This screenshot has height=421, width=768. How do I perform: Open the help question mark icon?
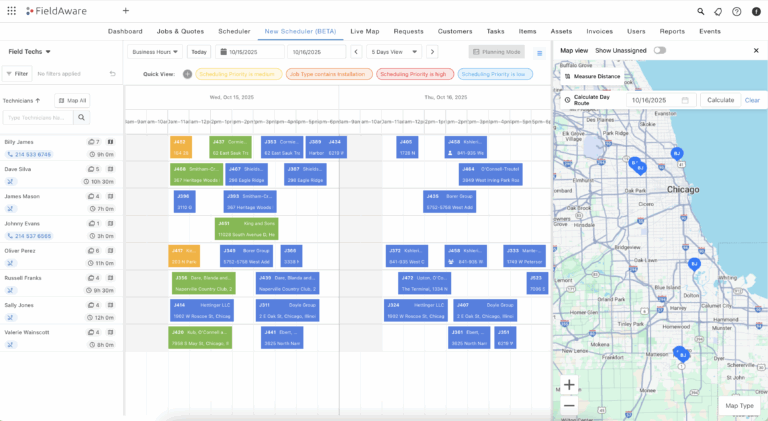point(737,11)
